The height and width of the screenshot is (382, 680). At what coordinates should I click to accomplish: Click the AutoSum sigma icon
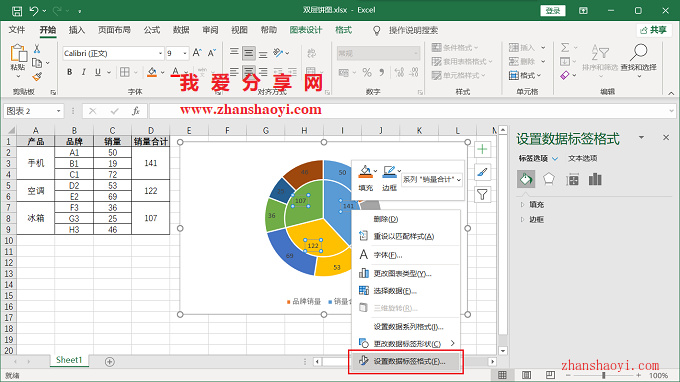(x=565, y=47)
